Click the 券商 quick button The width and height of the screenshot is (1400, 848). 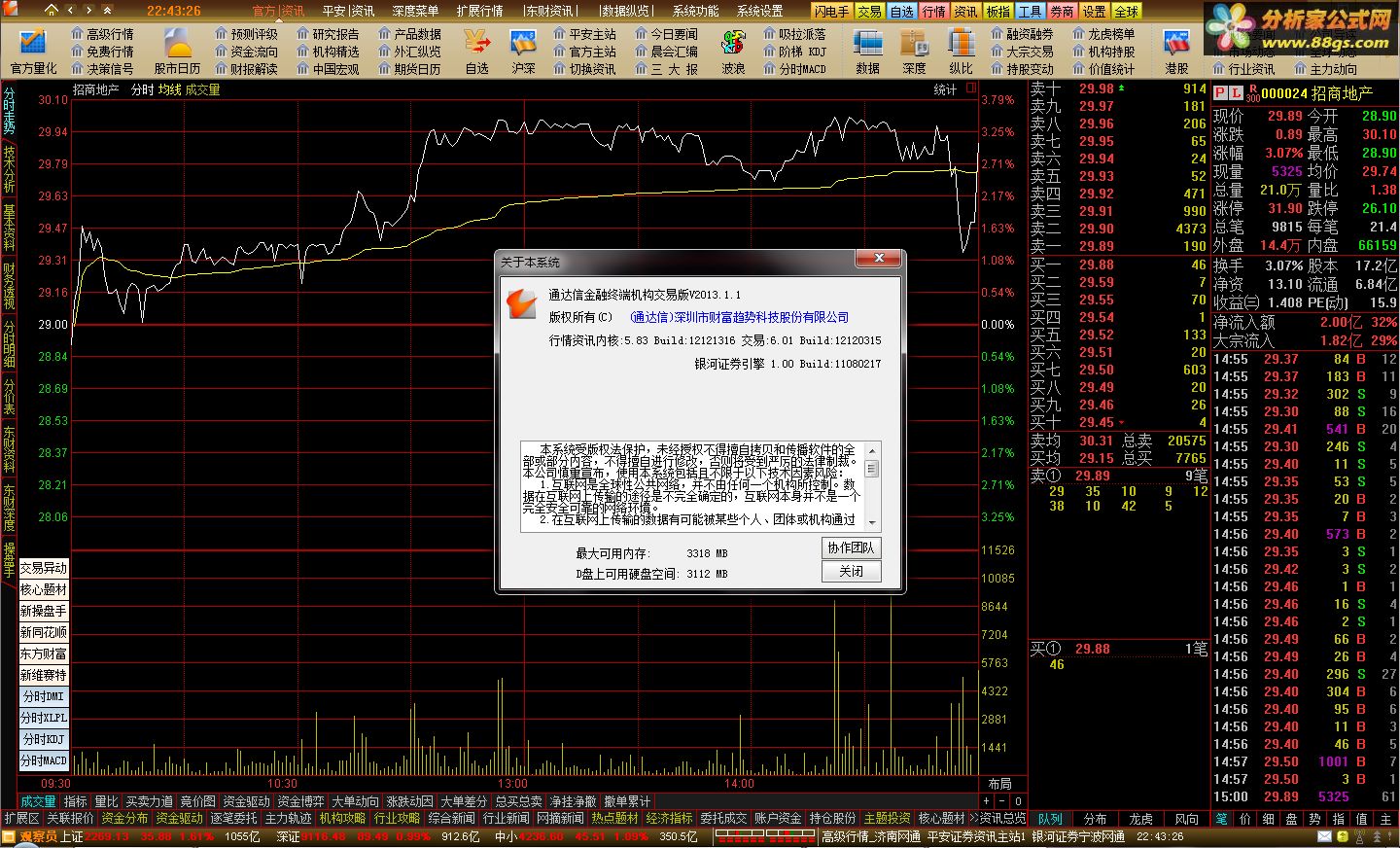[x=1062, y=12]
